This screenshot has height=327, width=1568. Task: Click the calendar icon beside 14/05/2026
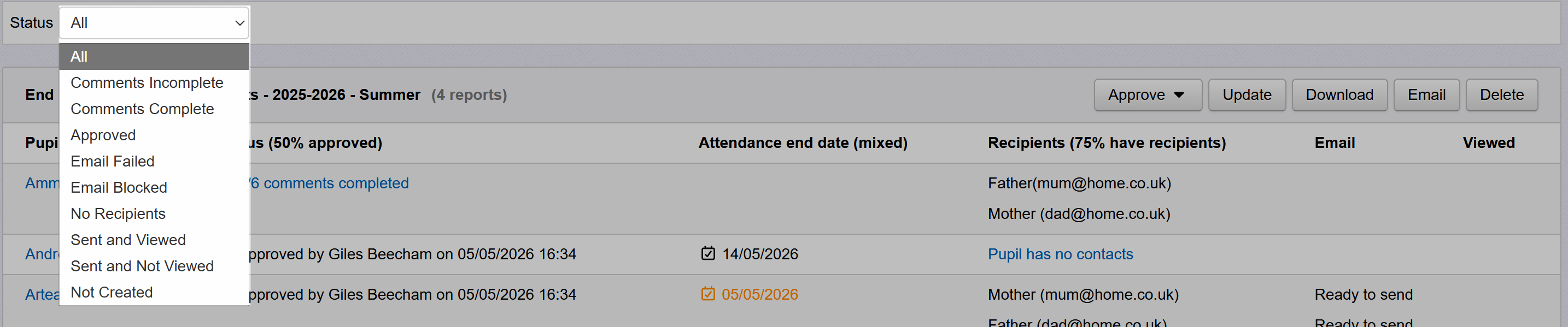707,253
